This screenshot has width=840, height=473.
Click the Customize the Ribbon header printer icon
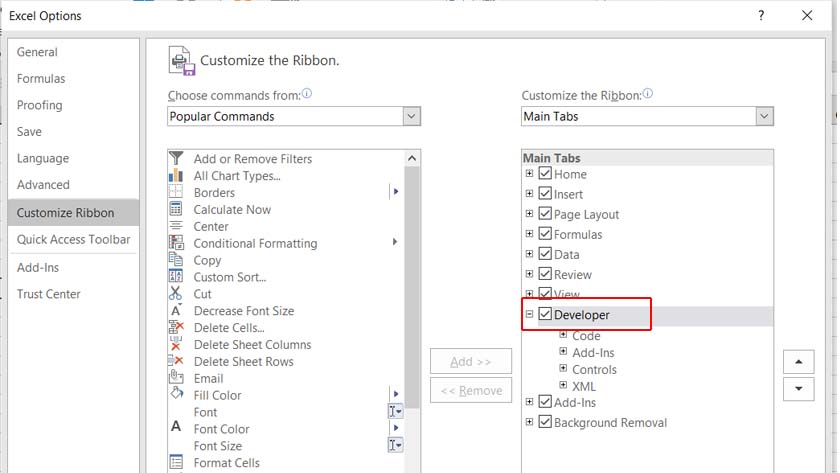click(182, 61)
